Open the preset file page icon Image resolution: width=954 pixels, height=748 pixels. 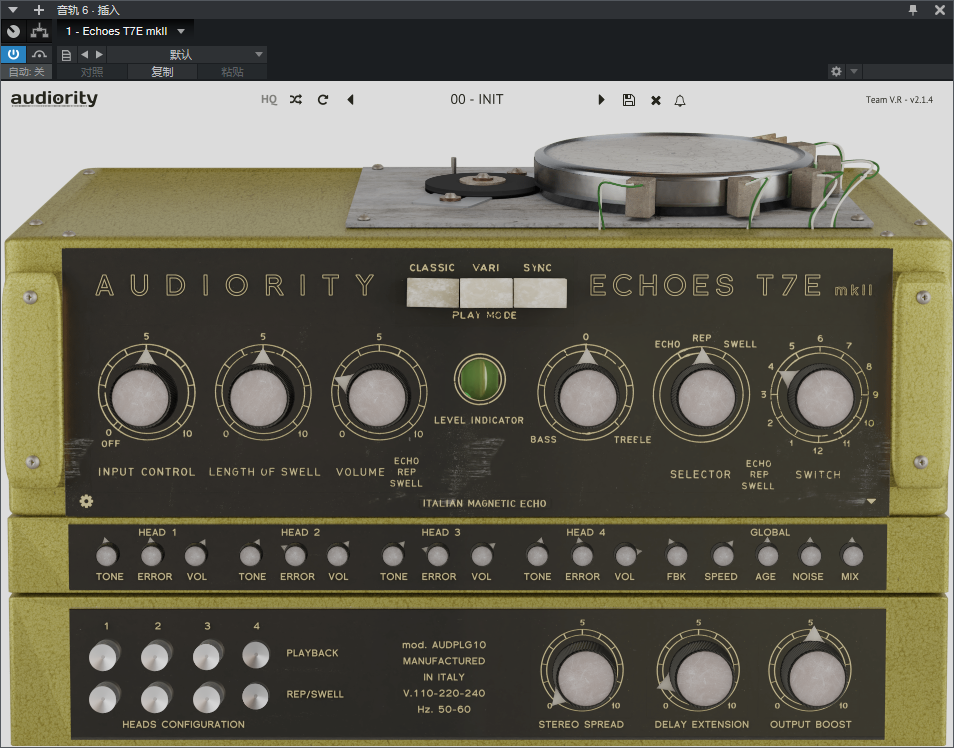66,55
